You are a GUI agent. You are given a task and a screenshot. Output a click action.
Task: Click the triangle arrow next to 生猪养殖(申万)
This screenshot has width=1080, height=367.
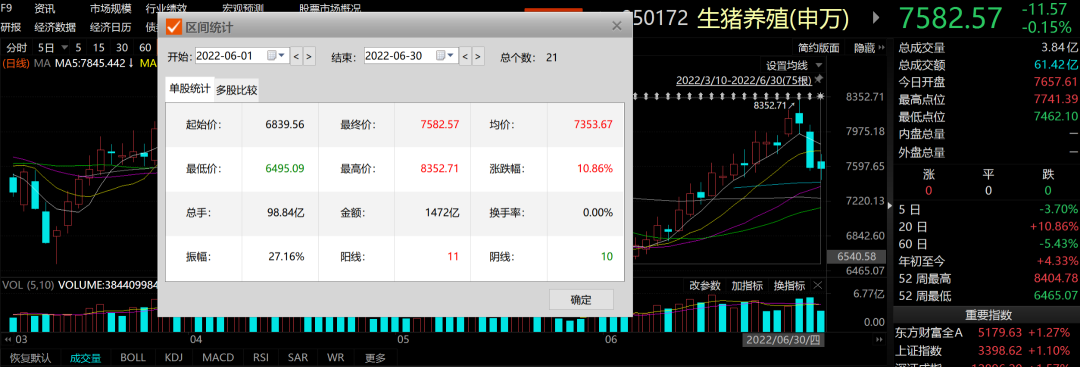point(877,17)
